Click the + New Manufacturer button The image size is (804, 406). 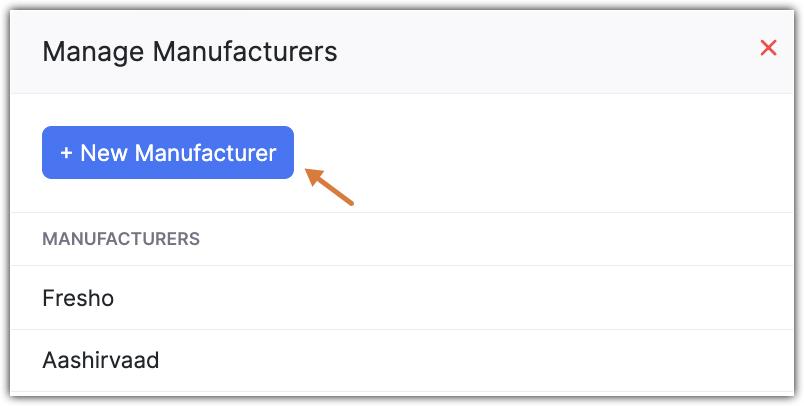click(168, 153)
